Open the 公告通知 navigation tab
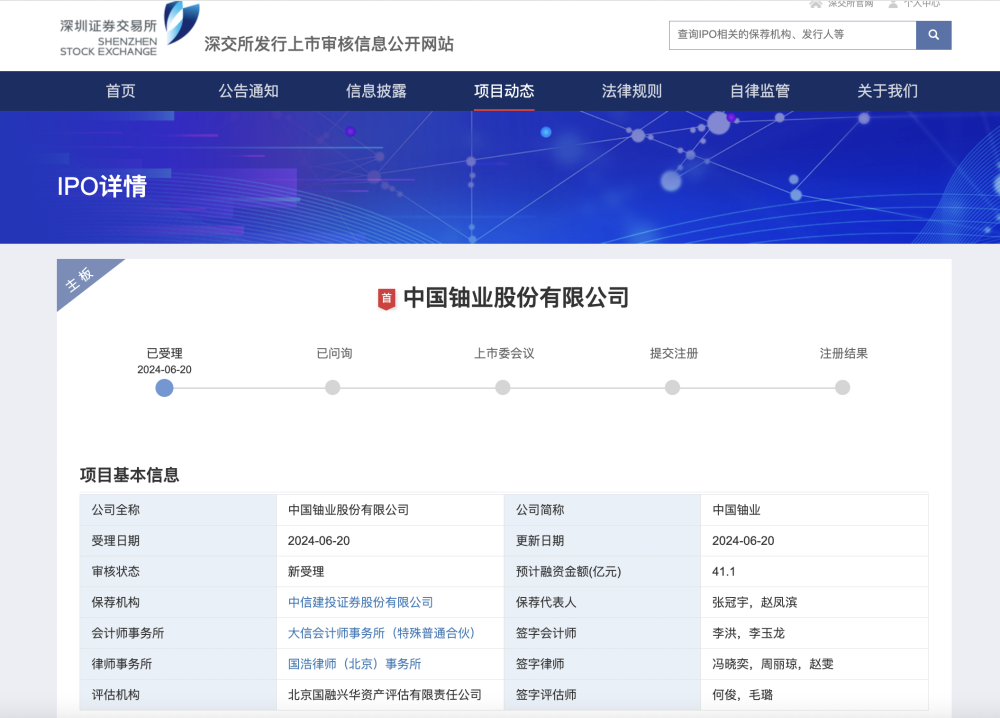The image size is (1000, 718). tap(249, 91)
